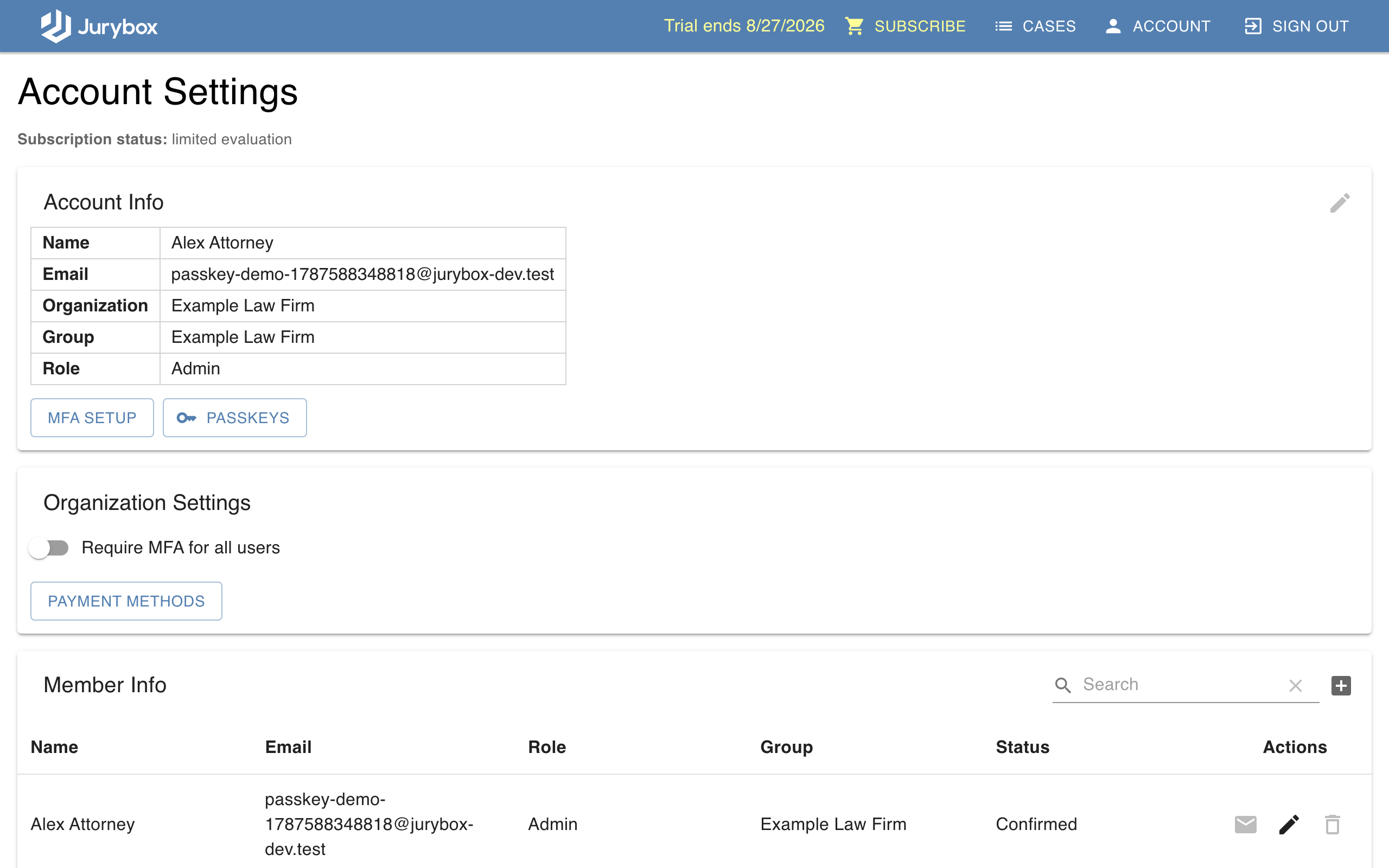This screenshot has width=1389, height=868.
Task: Click the Organization Settings heading
Action: [147, 503]
